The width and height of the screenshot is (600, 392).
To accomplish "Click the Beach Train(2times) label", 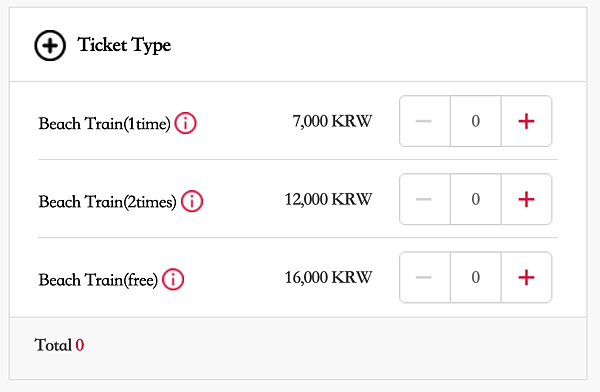I will 108,202.
